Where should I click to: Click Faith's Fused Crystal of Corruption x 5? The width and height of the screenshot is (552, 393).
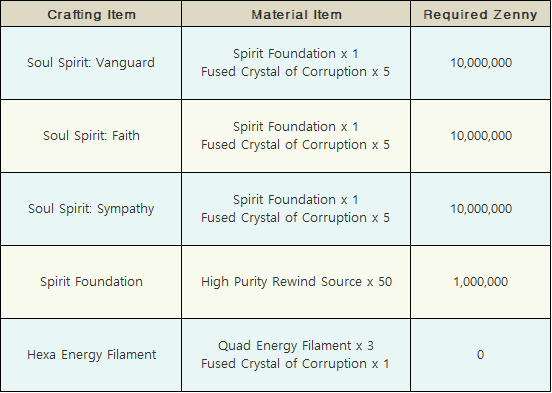[296, 145]
